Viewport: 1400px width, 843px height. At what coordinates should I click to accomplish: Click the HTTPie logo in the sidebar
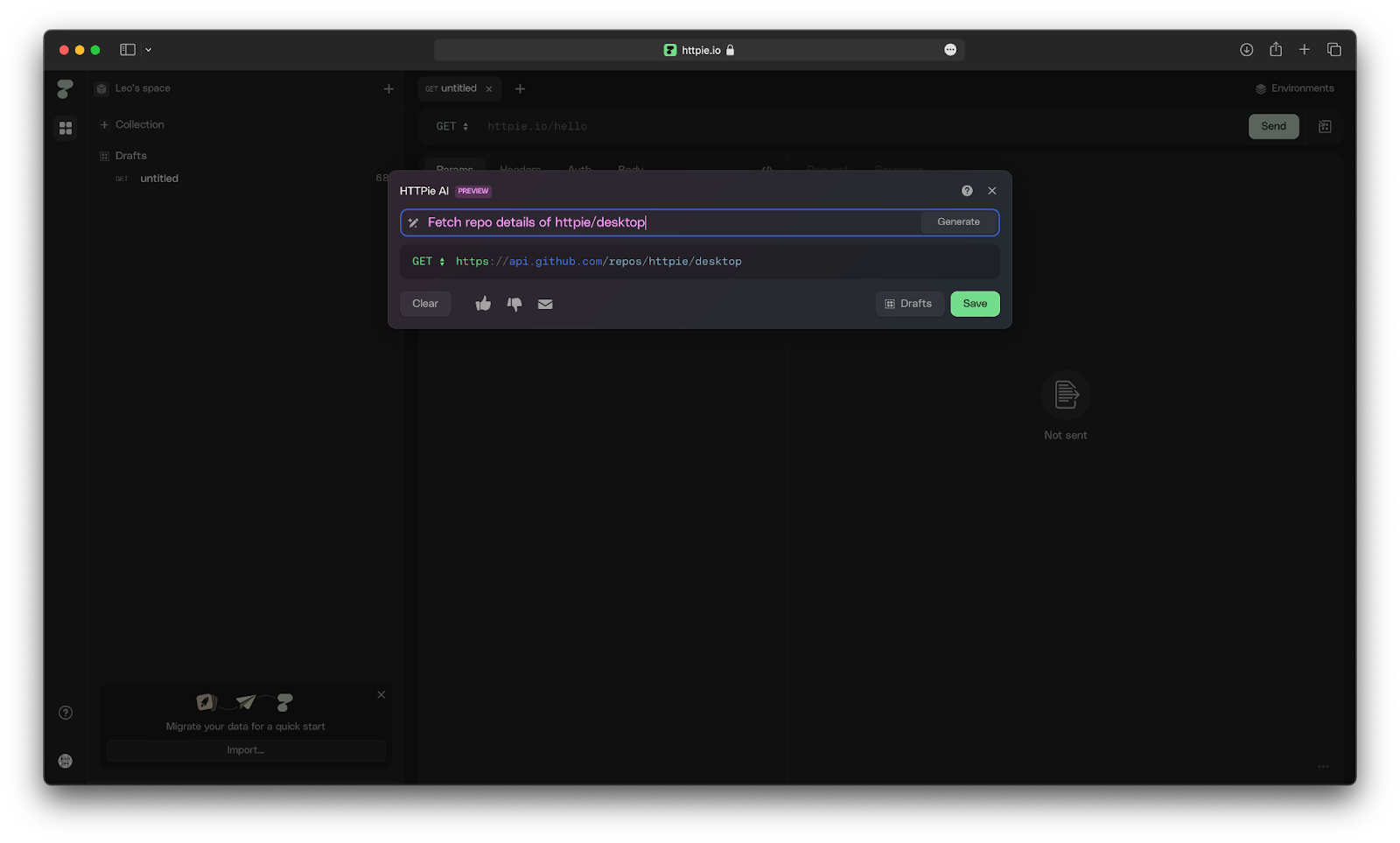[x=66, y=88]
